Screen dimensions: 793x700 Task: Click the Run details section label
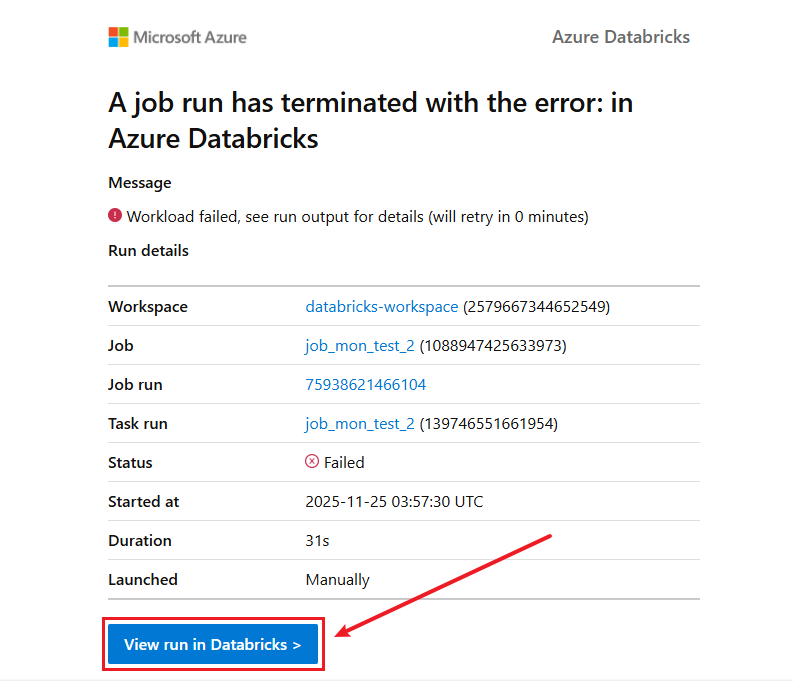coord(148,251)
